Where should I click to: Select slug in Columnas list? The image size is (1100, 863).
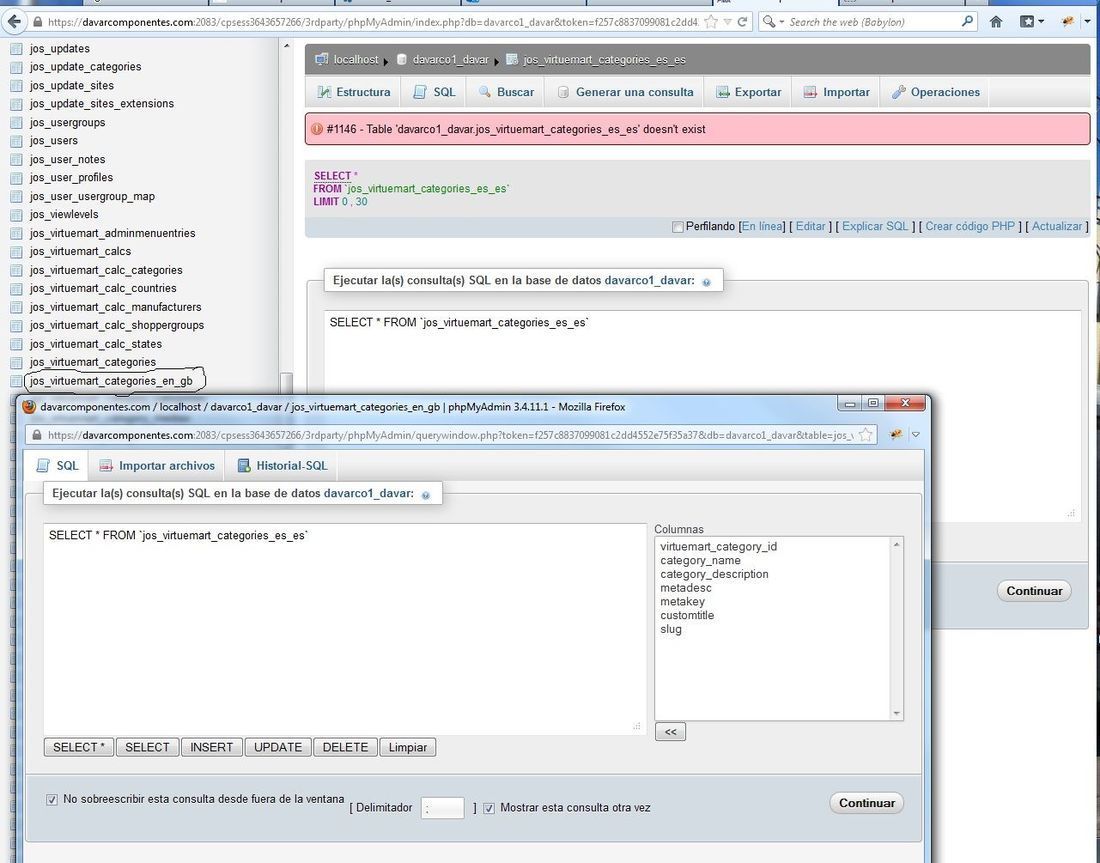coord(671,629)
